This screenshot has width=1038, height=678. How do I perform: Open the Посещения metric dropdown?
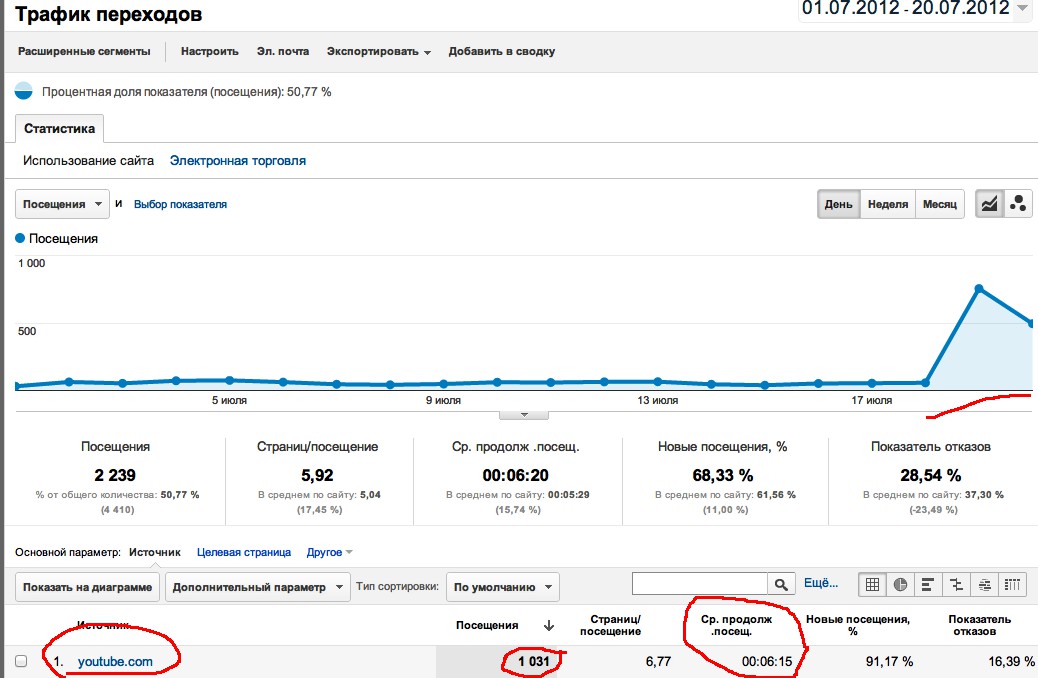click(x=62, y=204)
